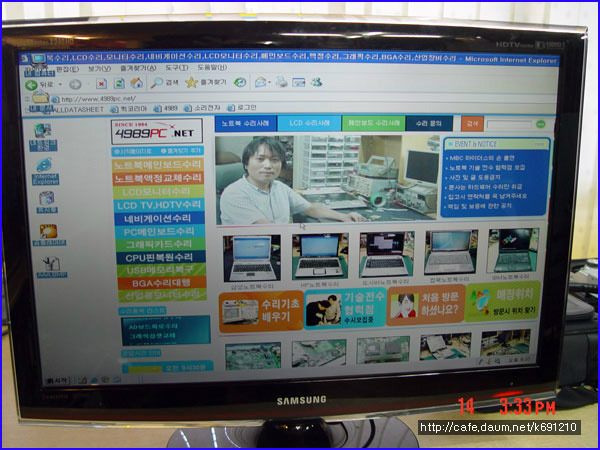Screen dimensions: 600x450
Task: Open the Messenger people icon
Action: click(x=316, y=82)
